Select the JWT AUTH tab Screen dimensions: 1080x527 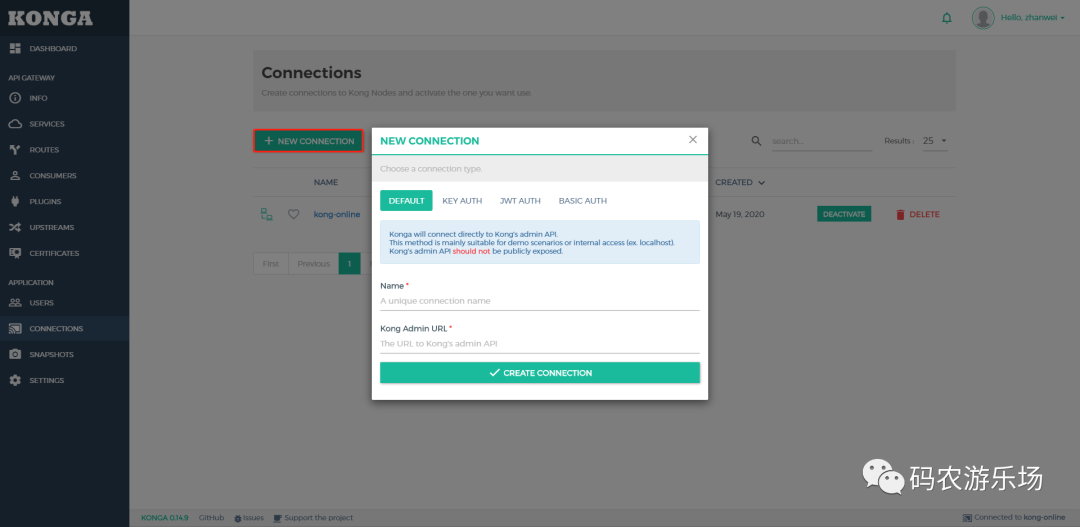pyautogui.click(x=520, y=201)
